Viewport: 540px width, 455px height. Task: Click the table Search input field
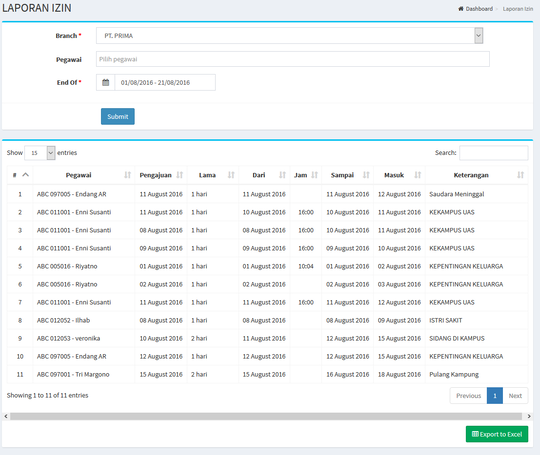pos(494,153)
